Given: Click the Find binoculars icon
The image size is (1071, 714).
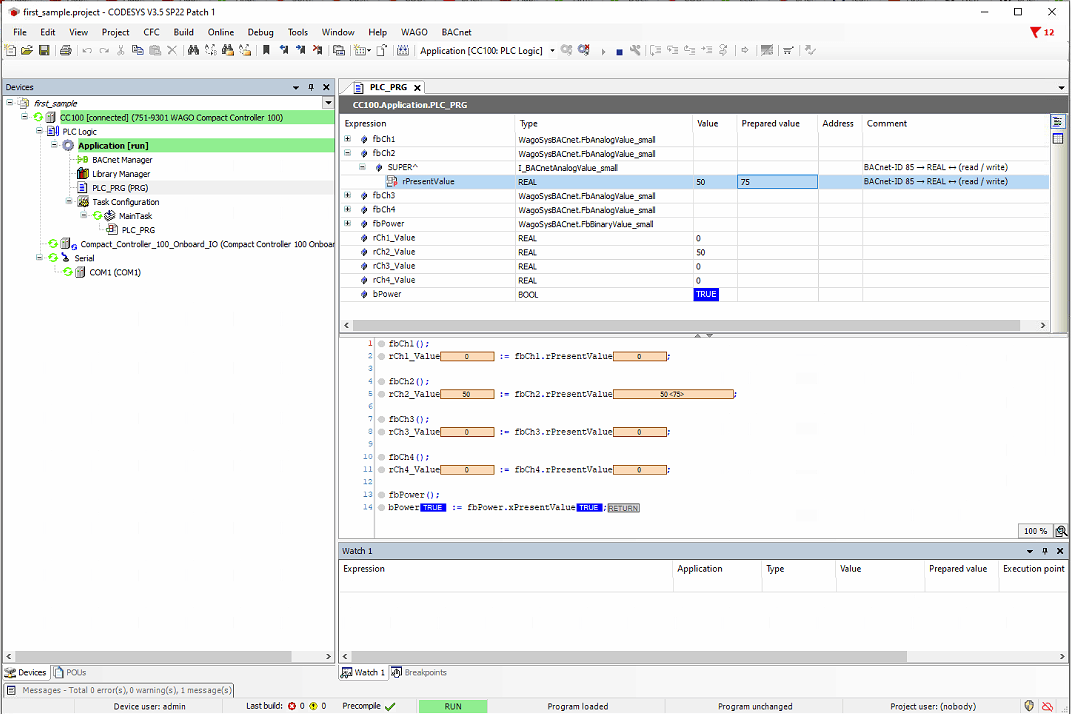Looking at the screenshot, I should click(193, 51).
